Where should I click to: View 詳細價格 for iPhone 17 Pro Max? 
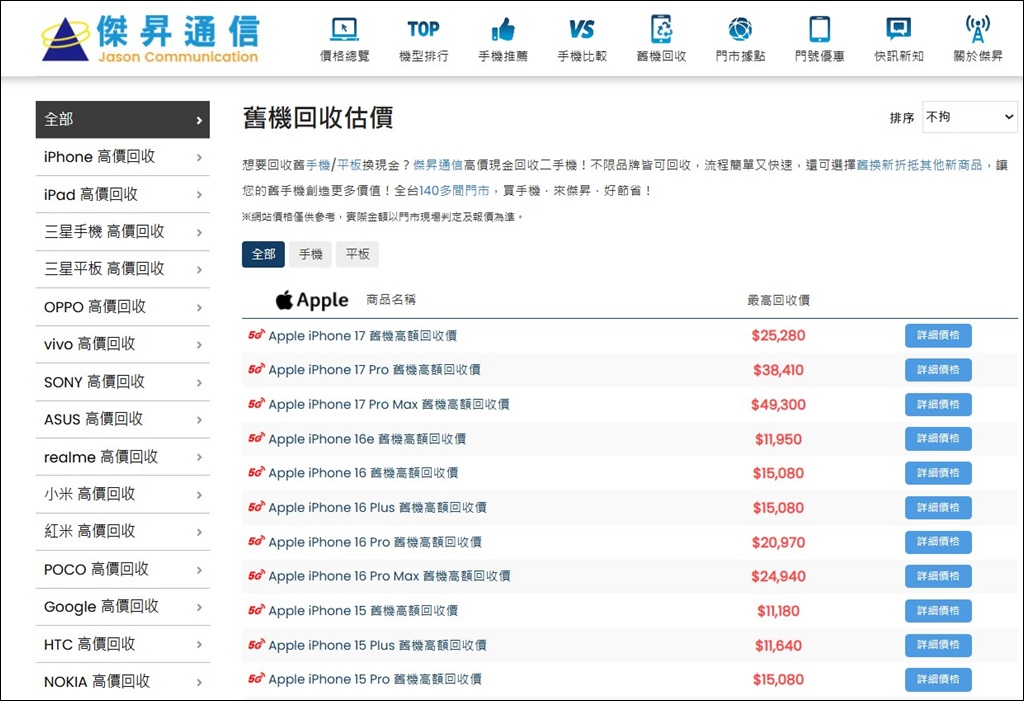click(937, 404)
